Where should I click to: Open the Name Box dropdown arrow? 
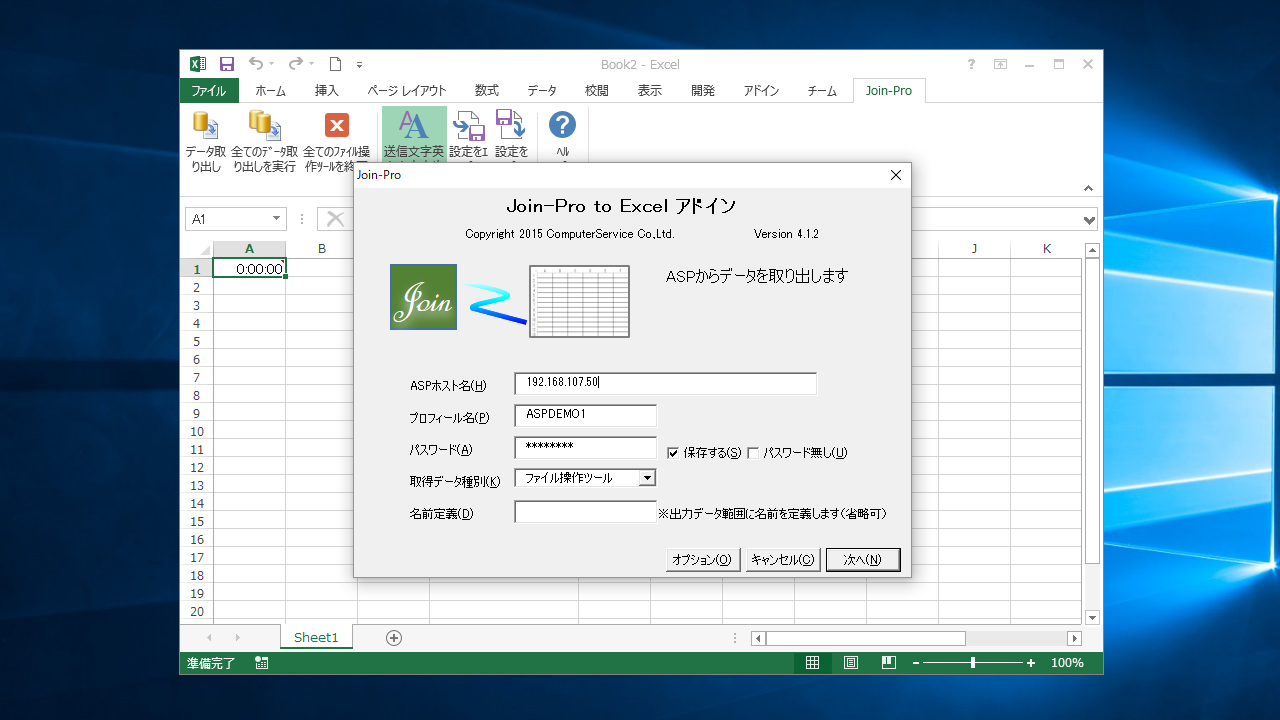(277, 219)
